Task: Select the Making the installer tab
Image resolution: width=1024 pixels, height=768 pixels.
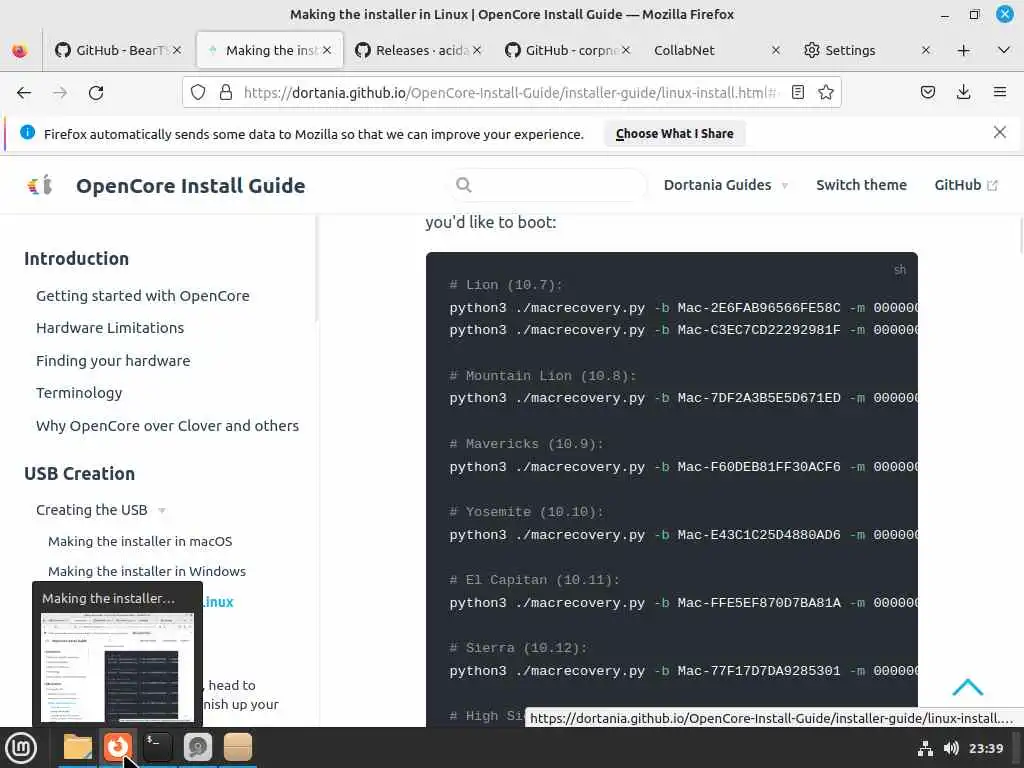Action: 269,50
